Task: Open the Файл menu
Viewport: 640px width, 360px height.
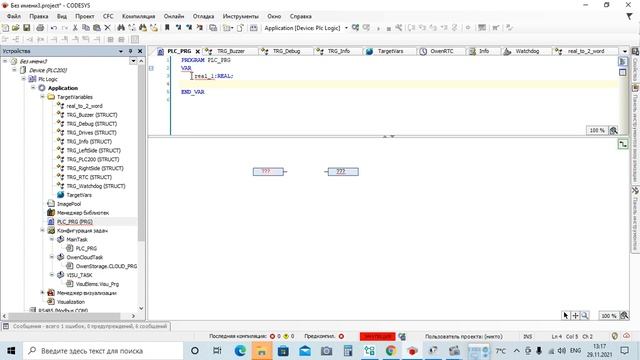Action: (x=13, y=16)
